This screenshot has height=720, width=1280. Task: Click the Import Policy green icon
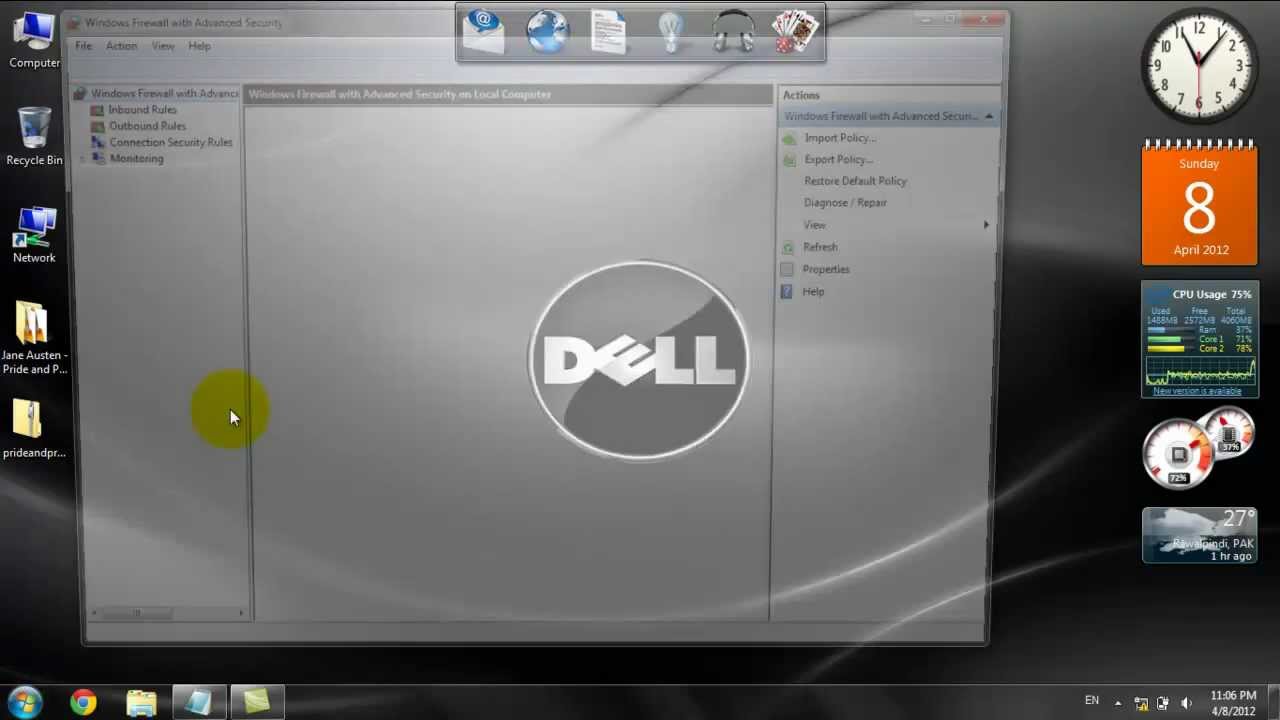point(789,138)
